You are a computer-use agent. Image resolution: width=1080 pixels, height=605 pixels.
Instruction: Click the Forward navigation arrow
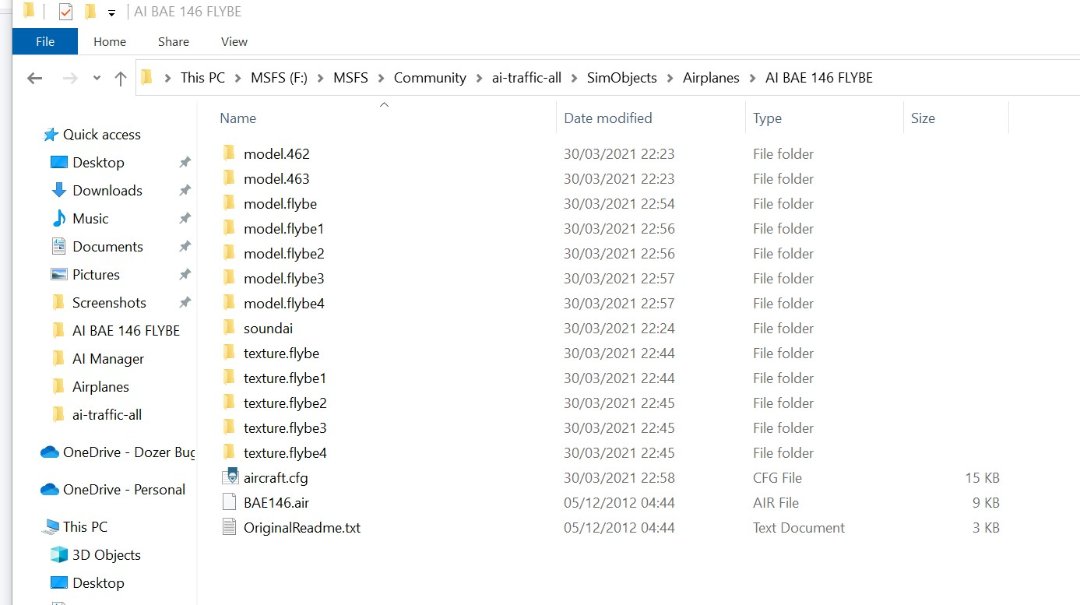70,79
